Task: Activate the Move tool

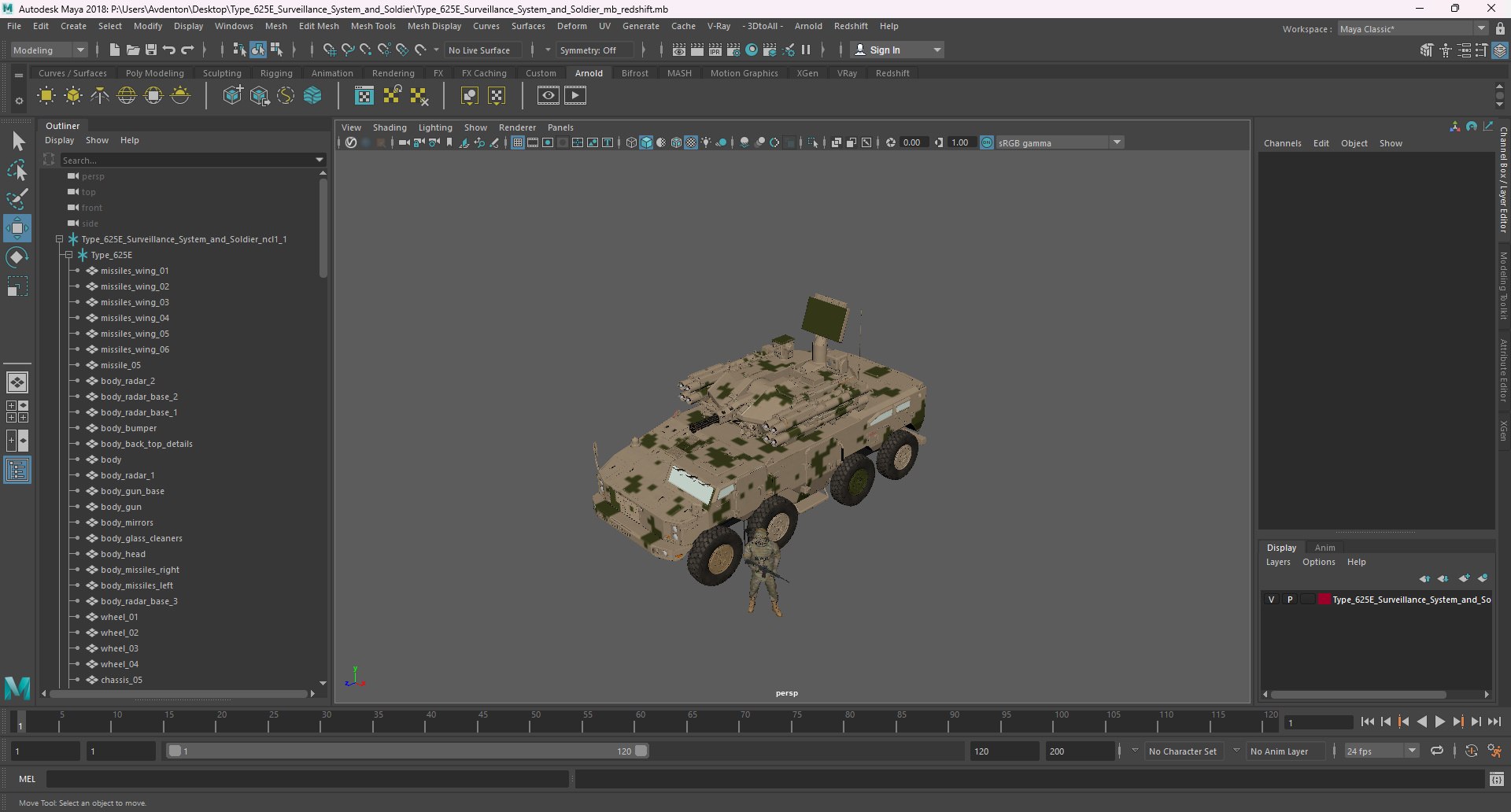Action: pos(17,228)
